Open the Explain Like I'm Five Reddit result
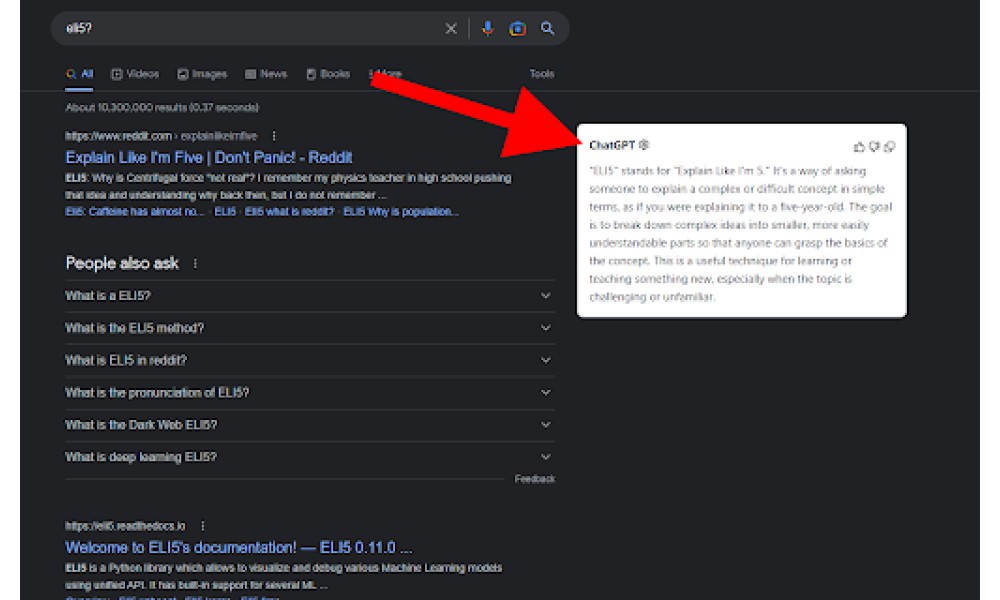 (x=209, y=157)
